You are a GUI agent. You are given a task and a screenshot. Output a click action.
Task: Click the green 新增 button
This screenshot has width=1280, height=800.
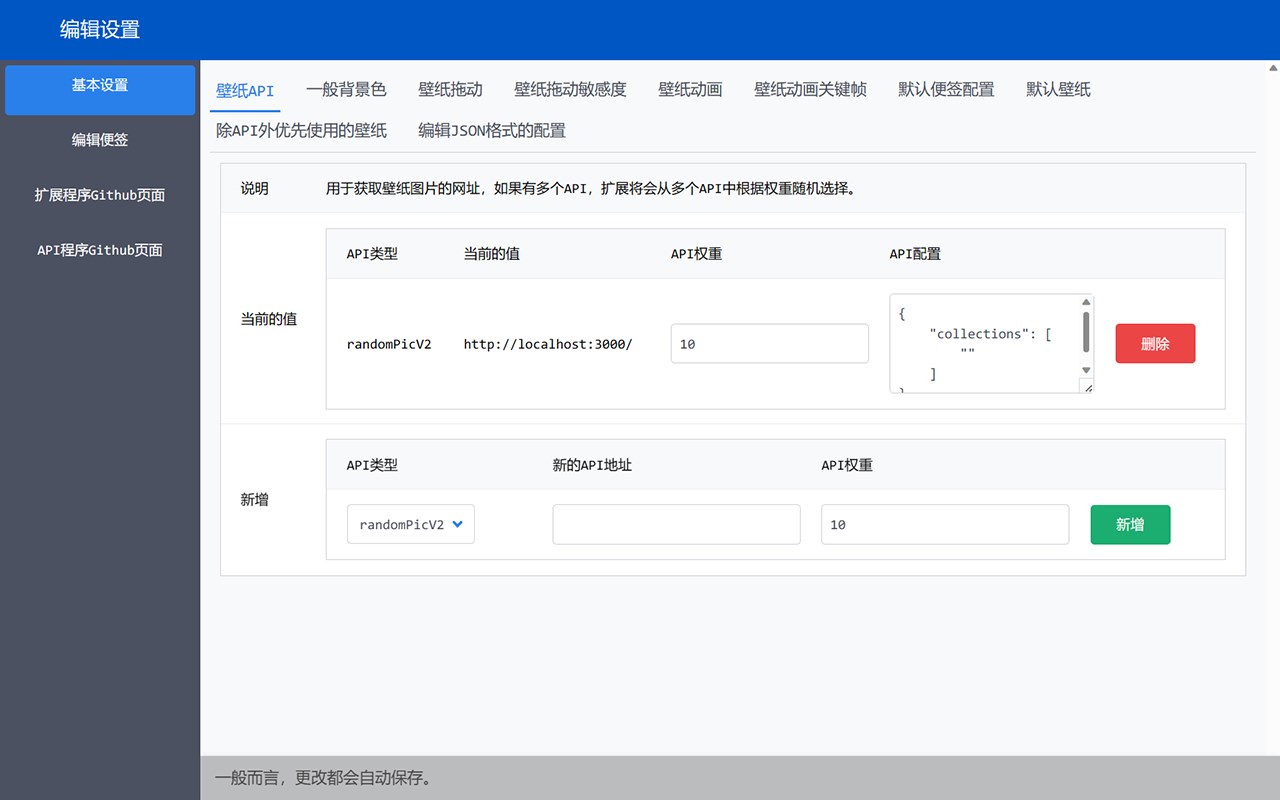(x=1130, y=525)
